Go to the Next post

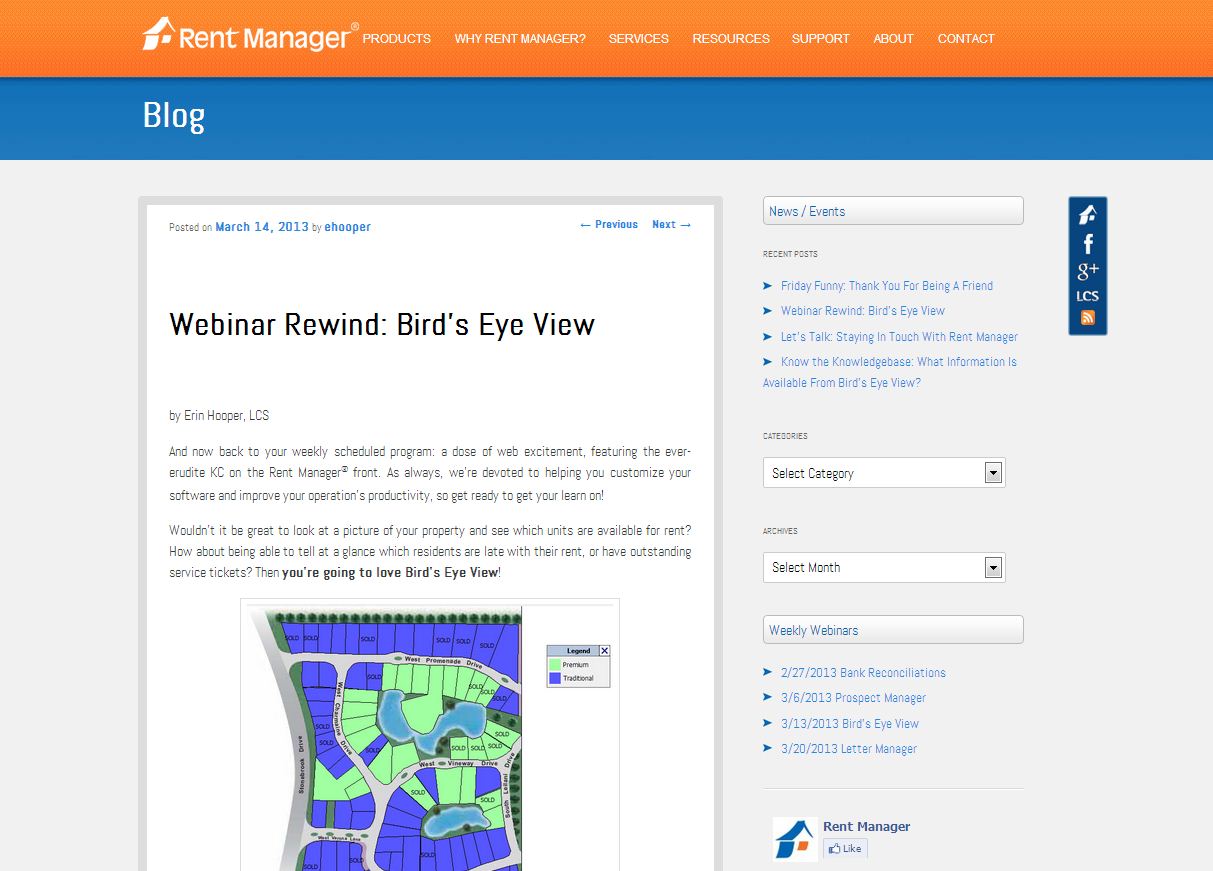point(672,225)
